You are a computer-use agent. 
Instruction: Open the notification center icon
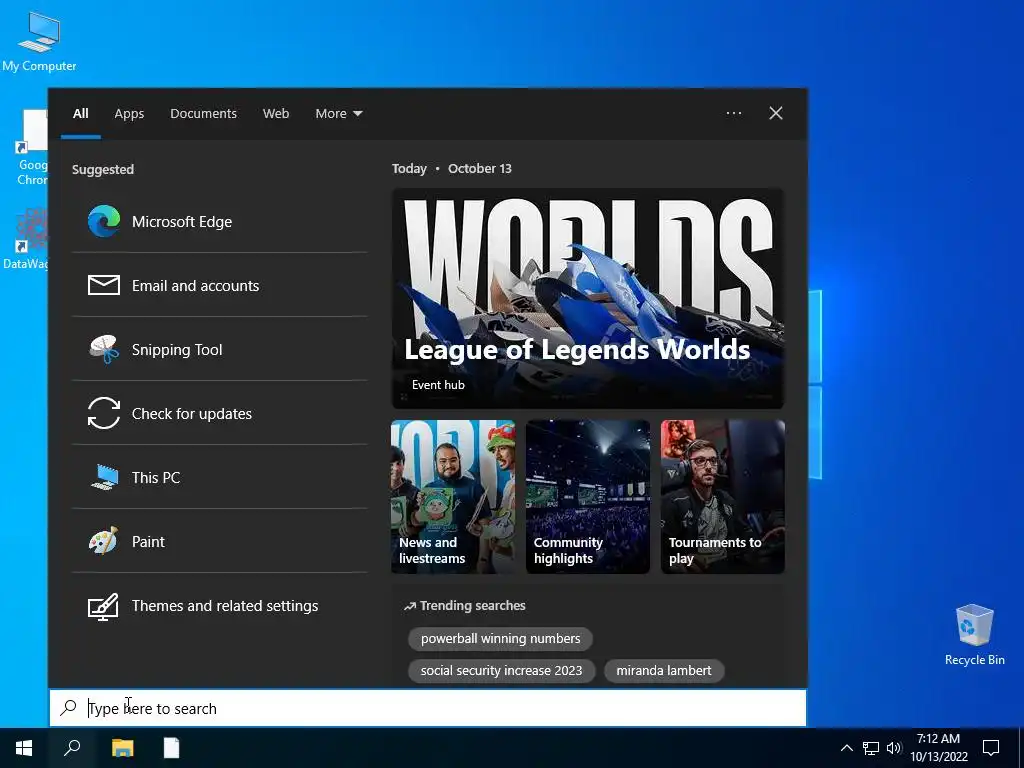pos(991,748)
